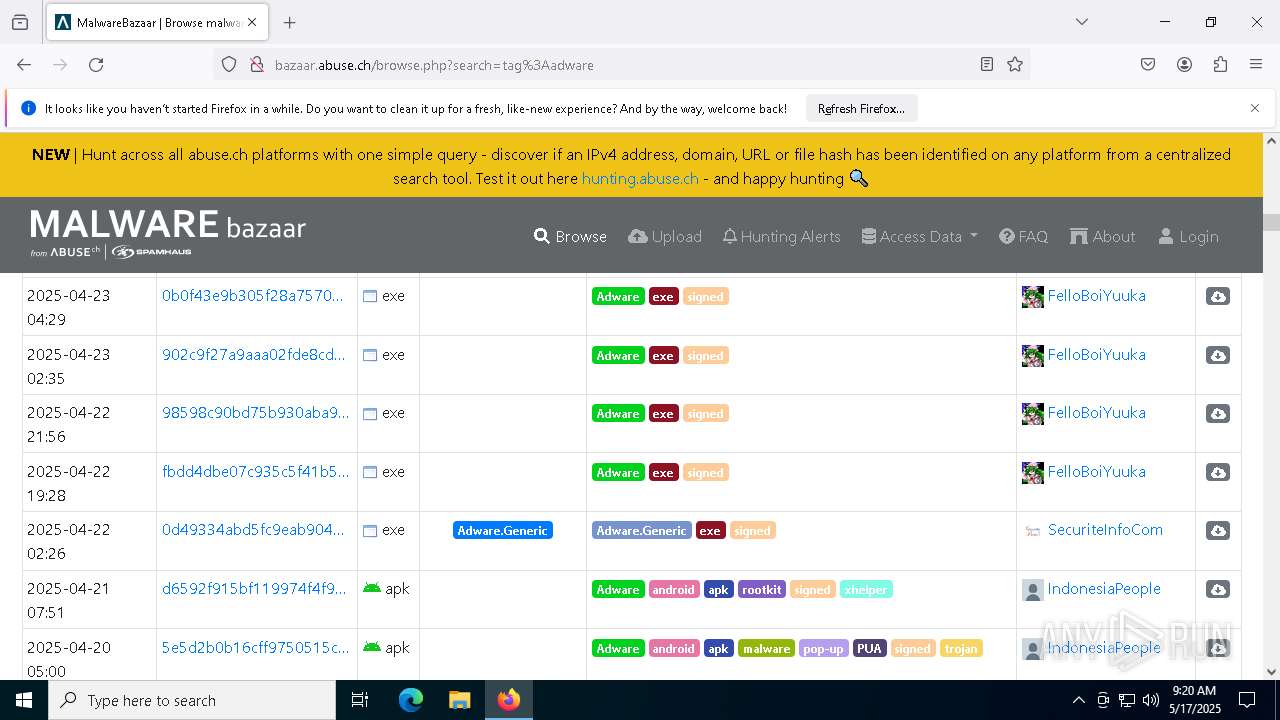Screen dimensions: 1280x720
Task: Download sample 0d49334abd5fc9eab904 via cloud icon
Action: pos(1217,531)
